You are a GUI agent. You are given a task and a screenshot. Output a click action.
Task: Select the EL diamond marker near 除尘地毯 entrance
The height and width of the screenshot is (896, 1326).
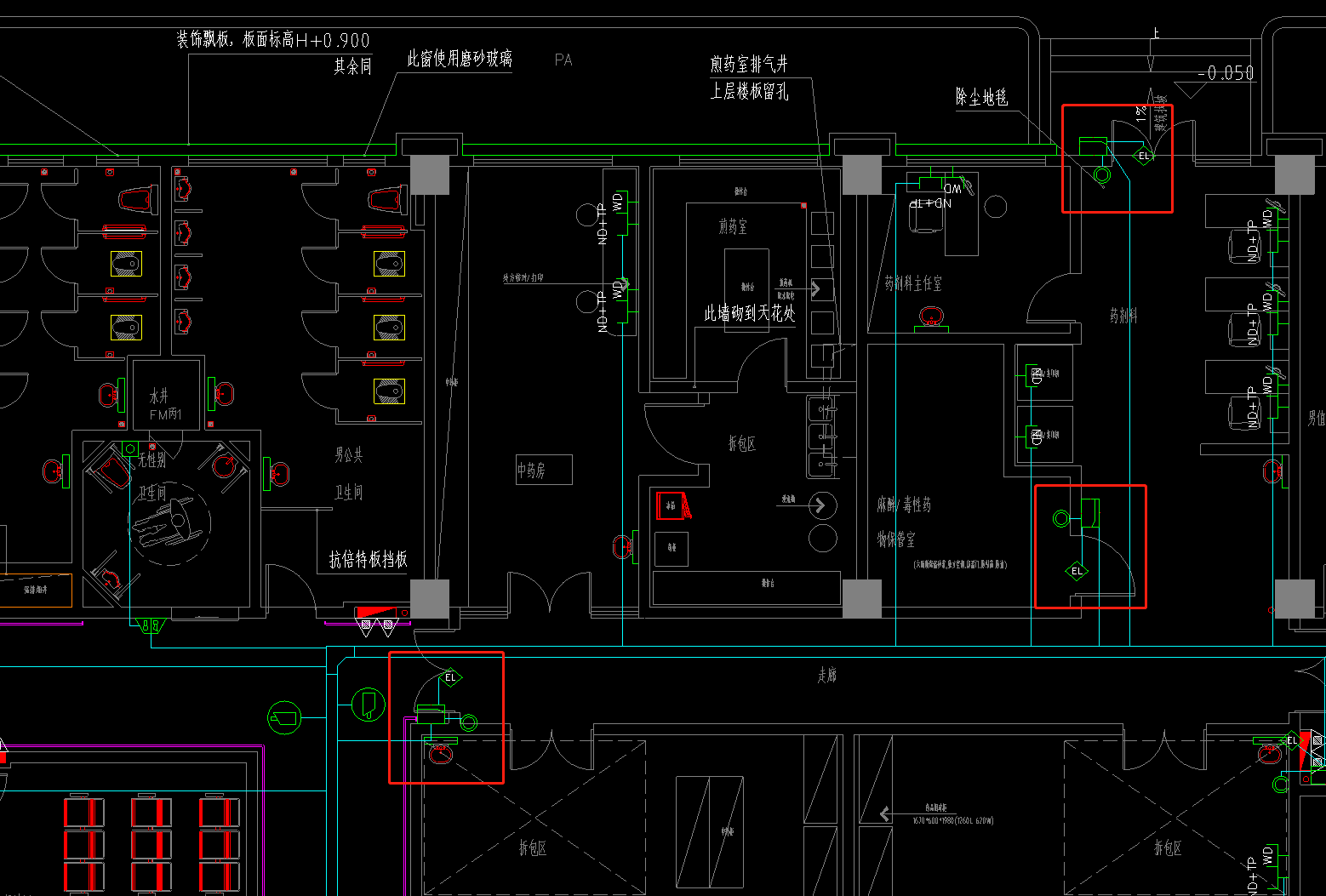[1143, 156]
